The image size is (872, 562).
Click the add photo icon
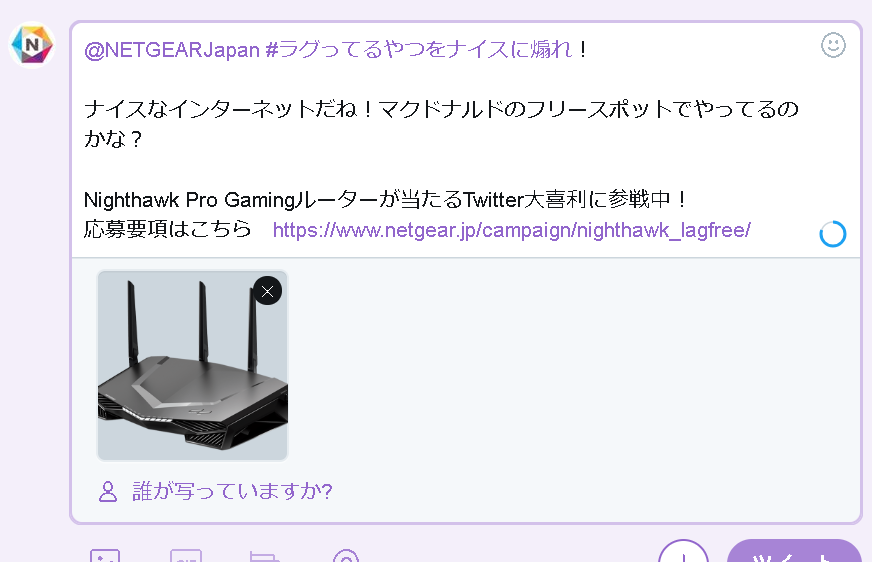[105, 556]
